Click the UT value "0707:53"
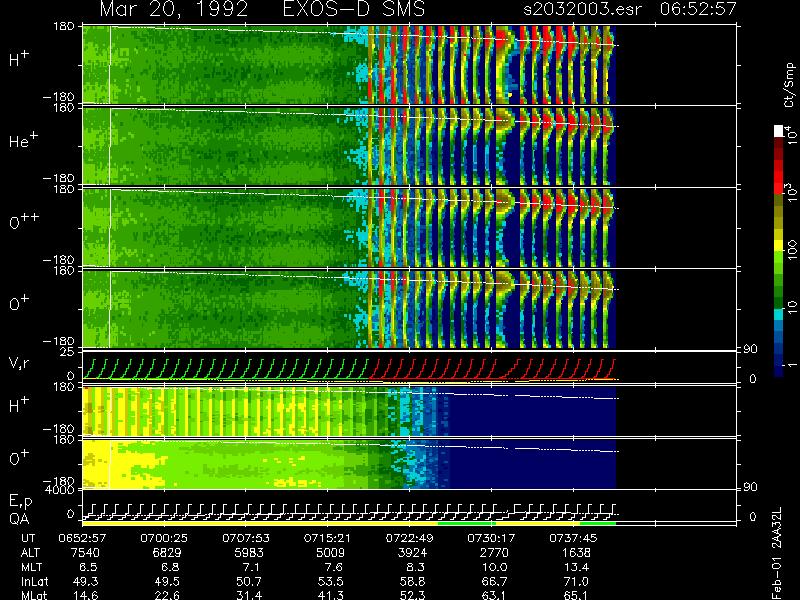Screen dimensions: 800x600 coord(245,538)
